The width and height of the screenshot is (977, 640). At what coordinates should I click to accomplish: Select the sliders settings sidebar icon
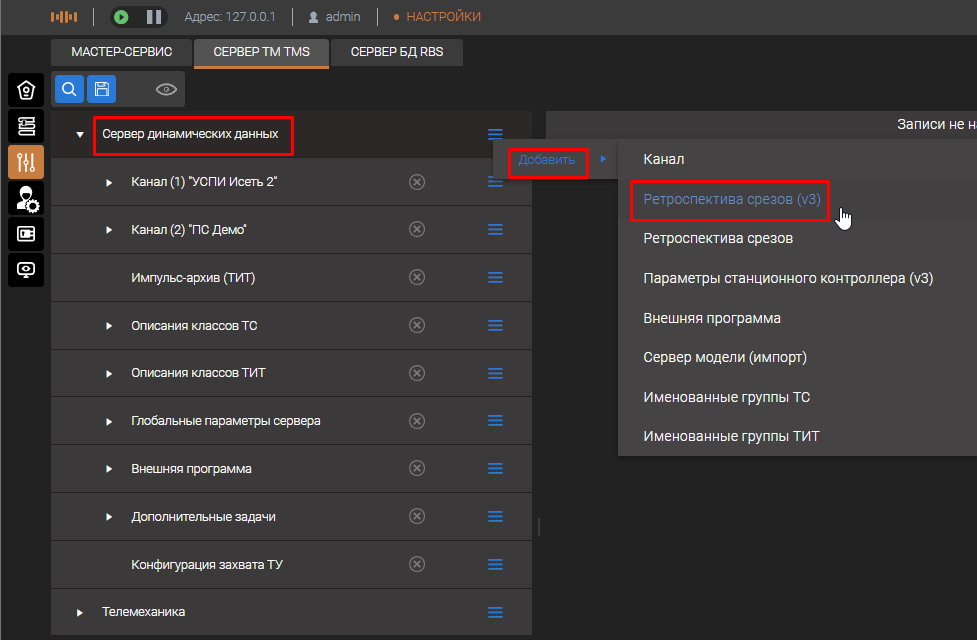26,162
